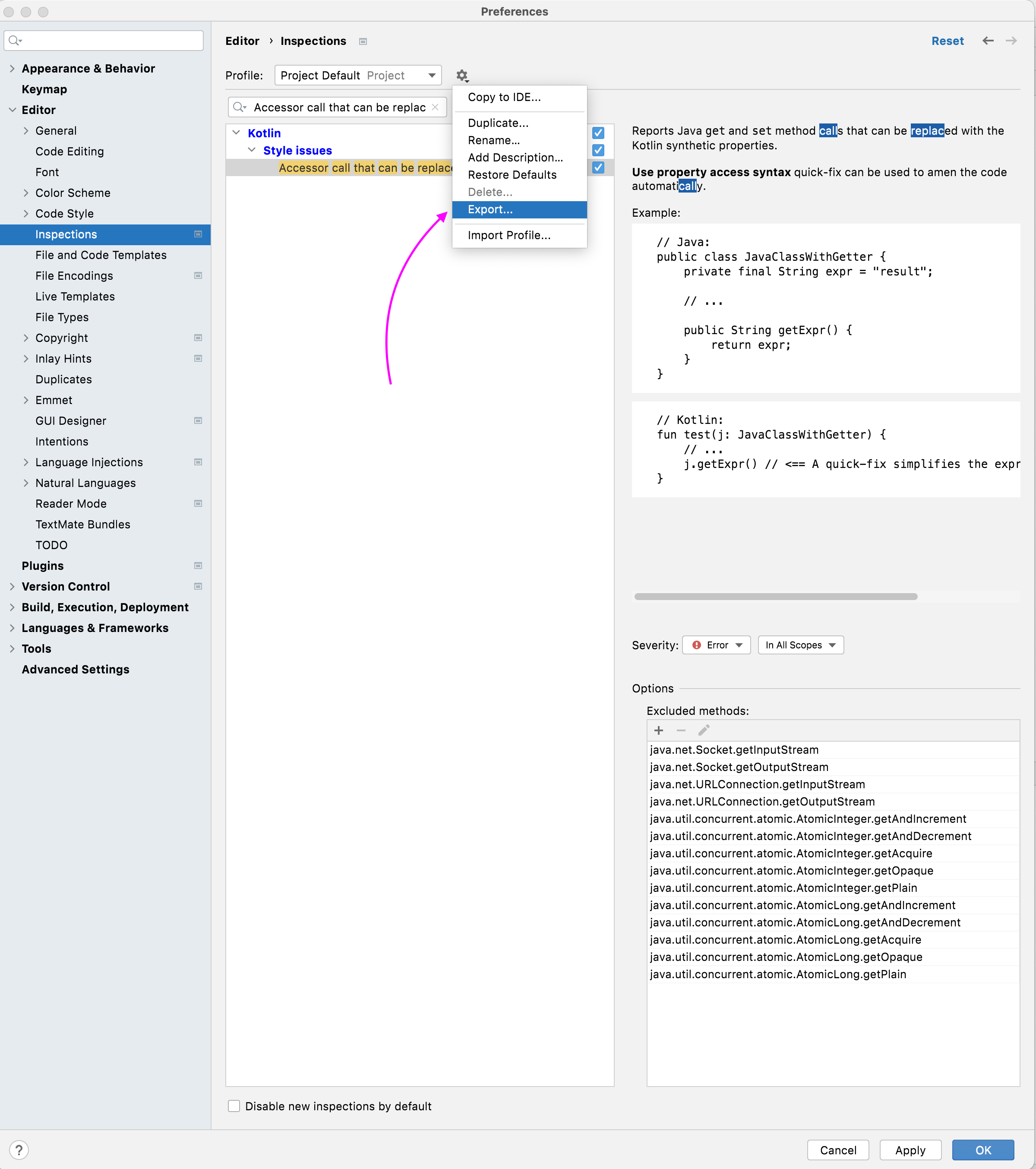Screen dimensions: 1036x1169
Task: Open the Profile dropdown Project Default
Action: point(358,76)
